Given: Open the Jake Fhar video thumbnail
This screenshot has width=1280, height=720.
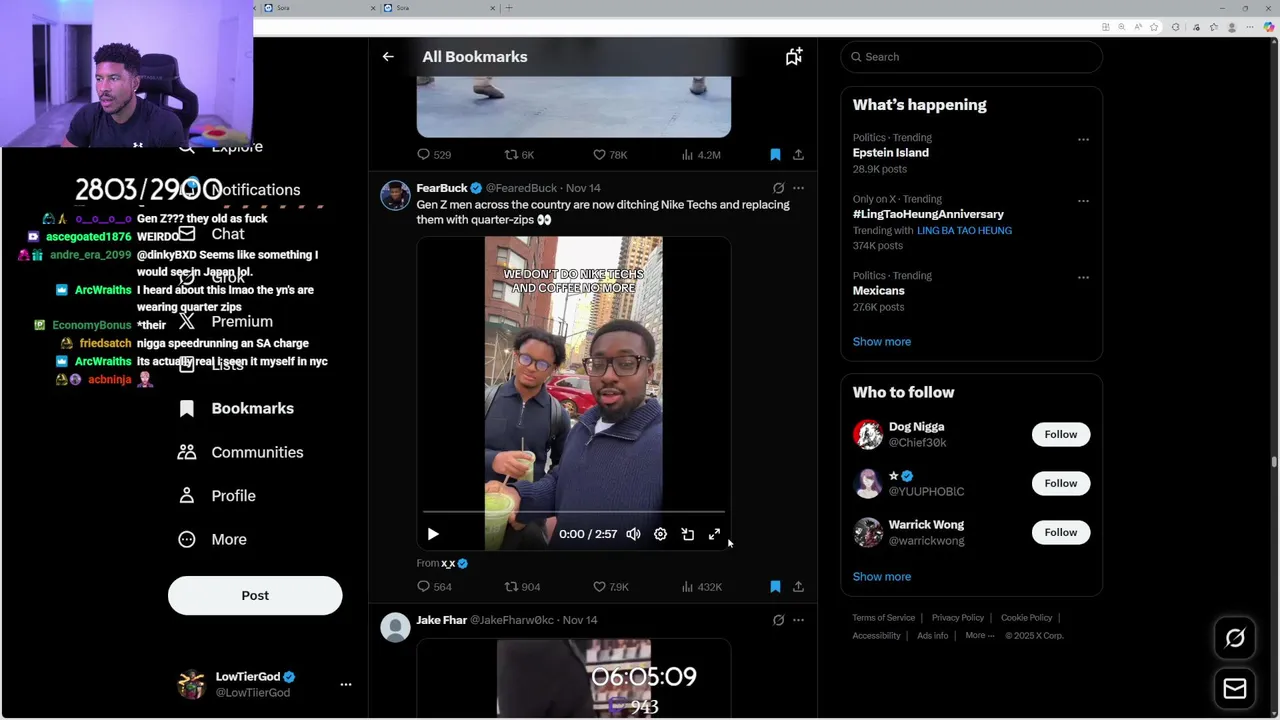Looking at the screenshot, I should pos(574,678).
